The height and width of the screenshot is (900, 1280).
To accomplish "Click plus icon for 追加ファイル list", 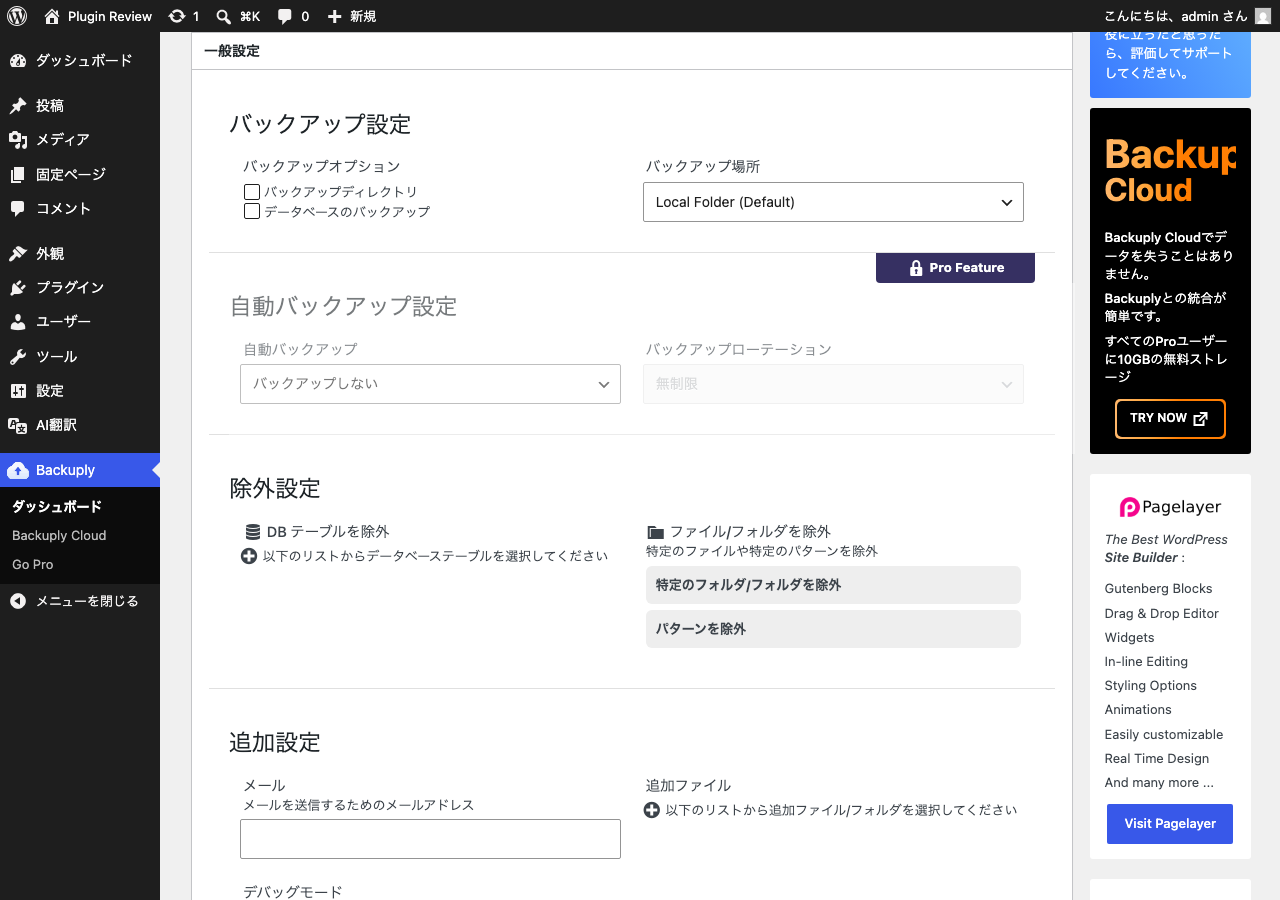I will coord(651,810).
